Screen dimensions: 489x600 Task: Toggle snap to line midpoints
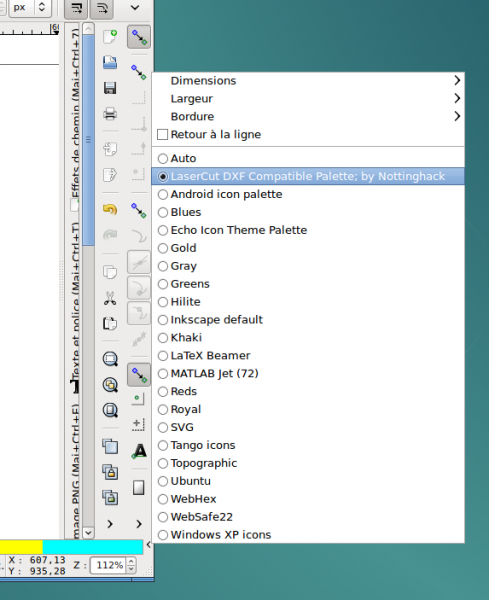click(x=139, y=339)
